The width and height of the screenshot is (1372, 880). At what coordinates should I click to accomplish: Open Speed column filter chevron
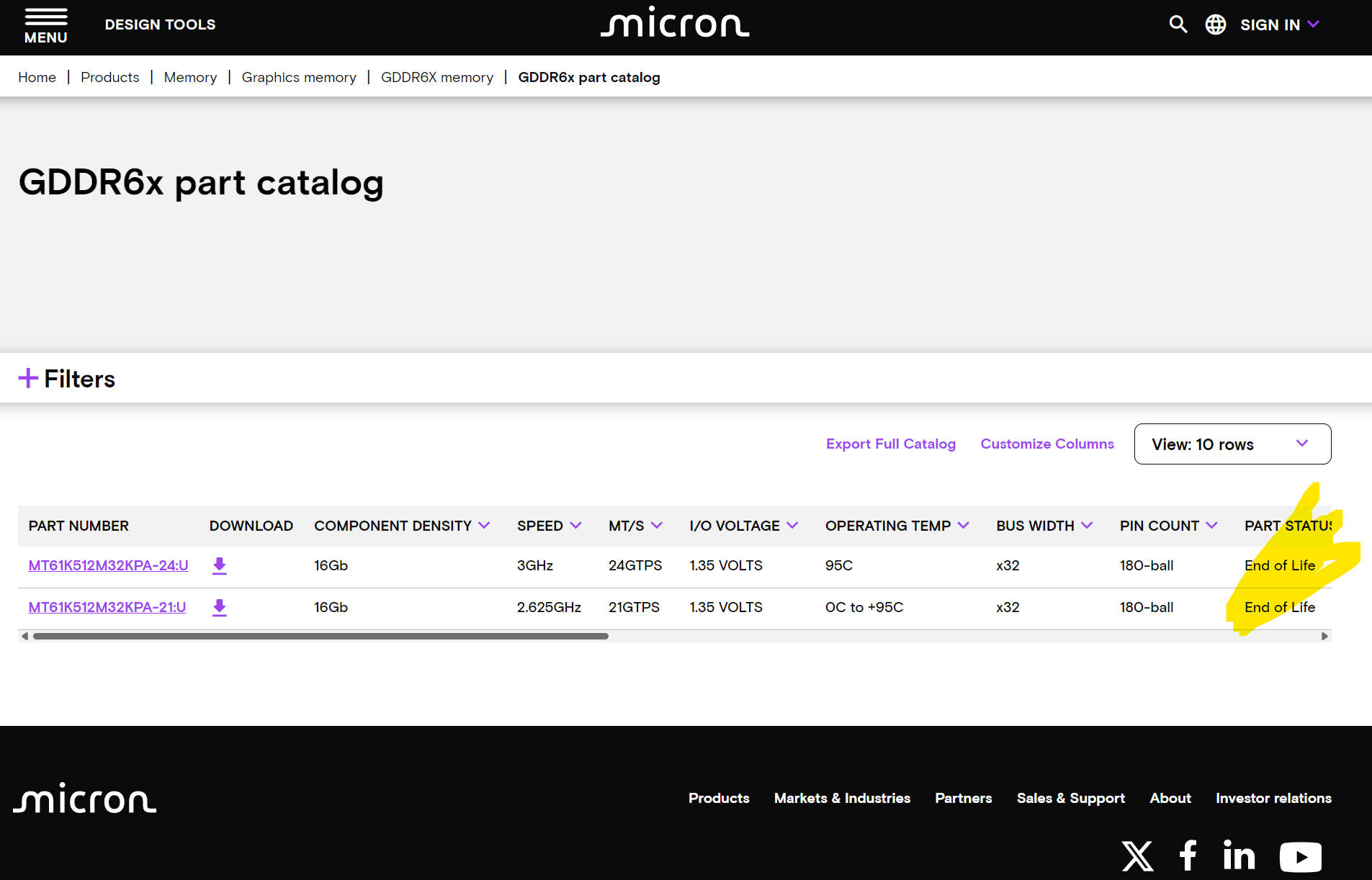pyautogui.click(x=575, y=526)
